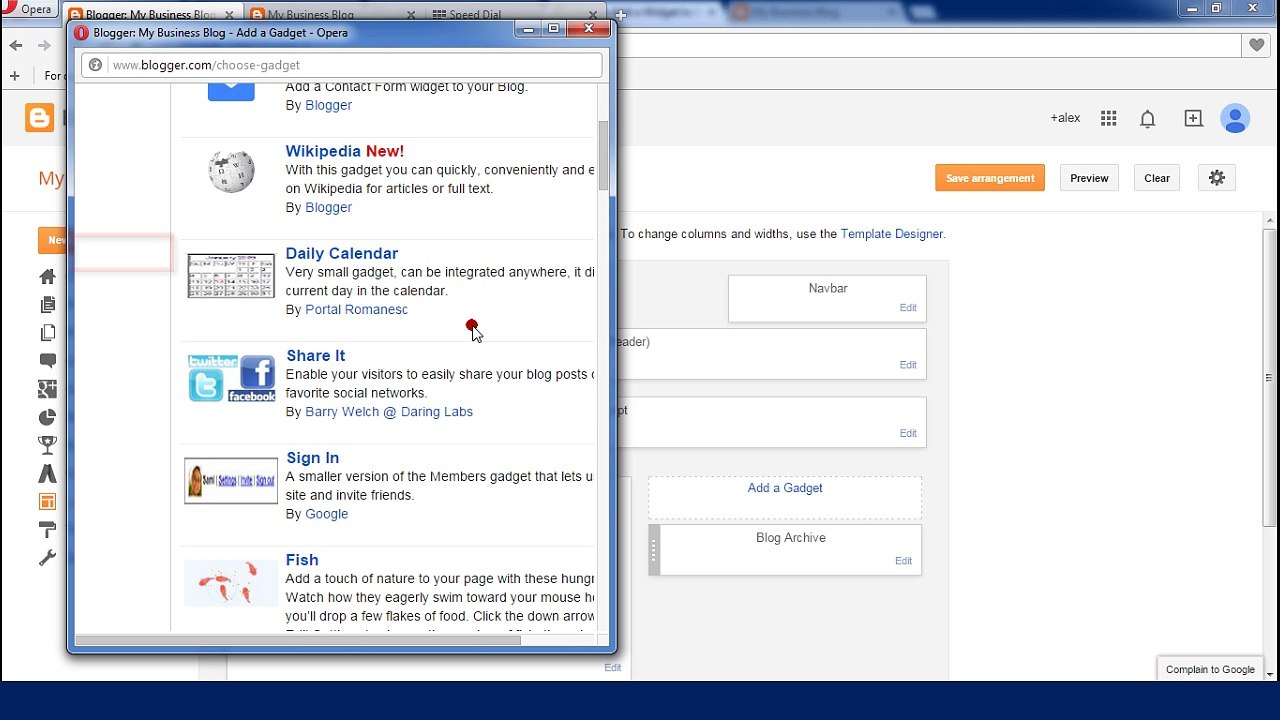Open the Opera main menu button
Screen dimensions: 1280x720
28,9
